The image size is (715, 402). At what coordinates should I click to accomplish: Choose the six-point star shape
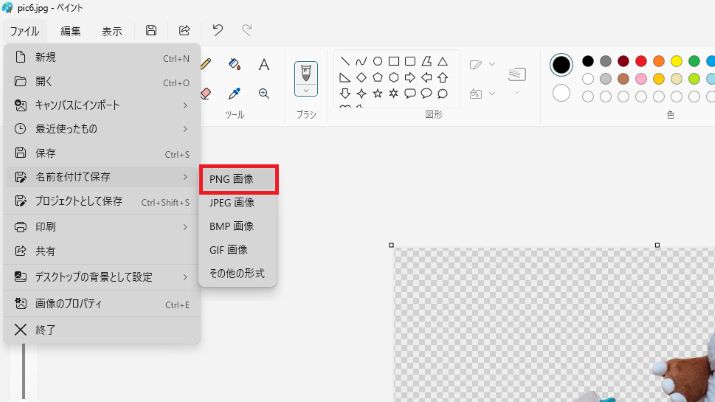click(394, 93)
